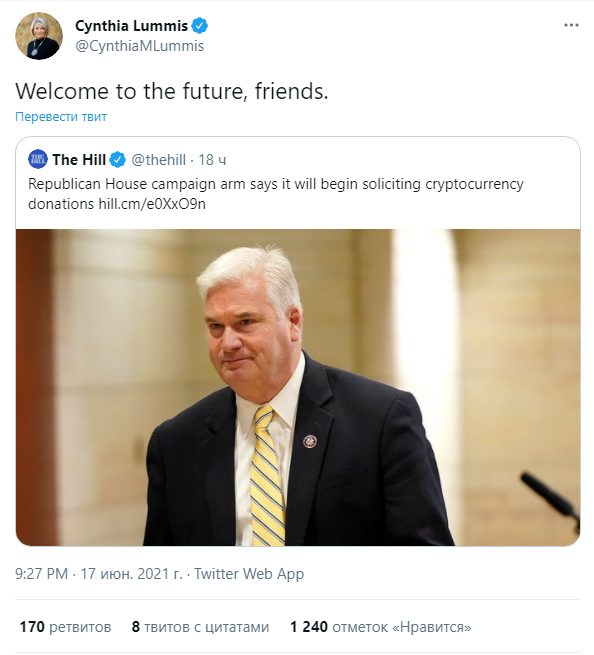This screenshot has height=655, width=594.
Task: Open the three-dot tweet options menu
Action: [571, 25]
